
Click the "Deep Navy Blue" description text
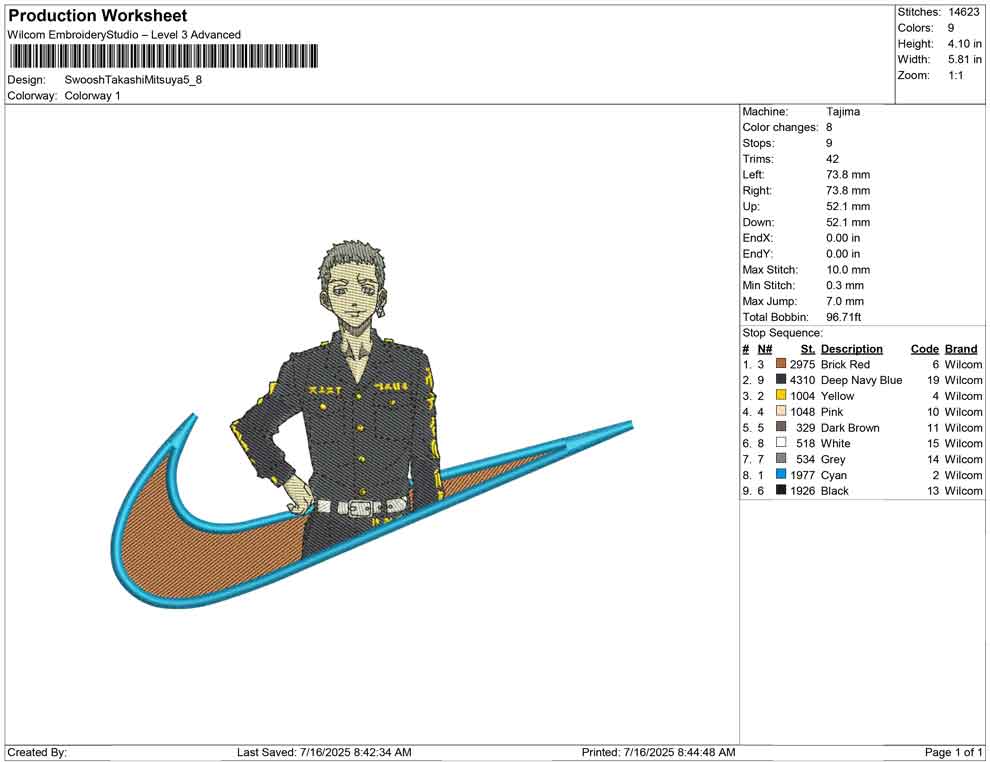click(x=861, y=379)
